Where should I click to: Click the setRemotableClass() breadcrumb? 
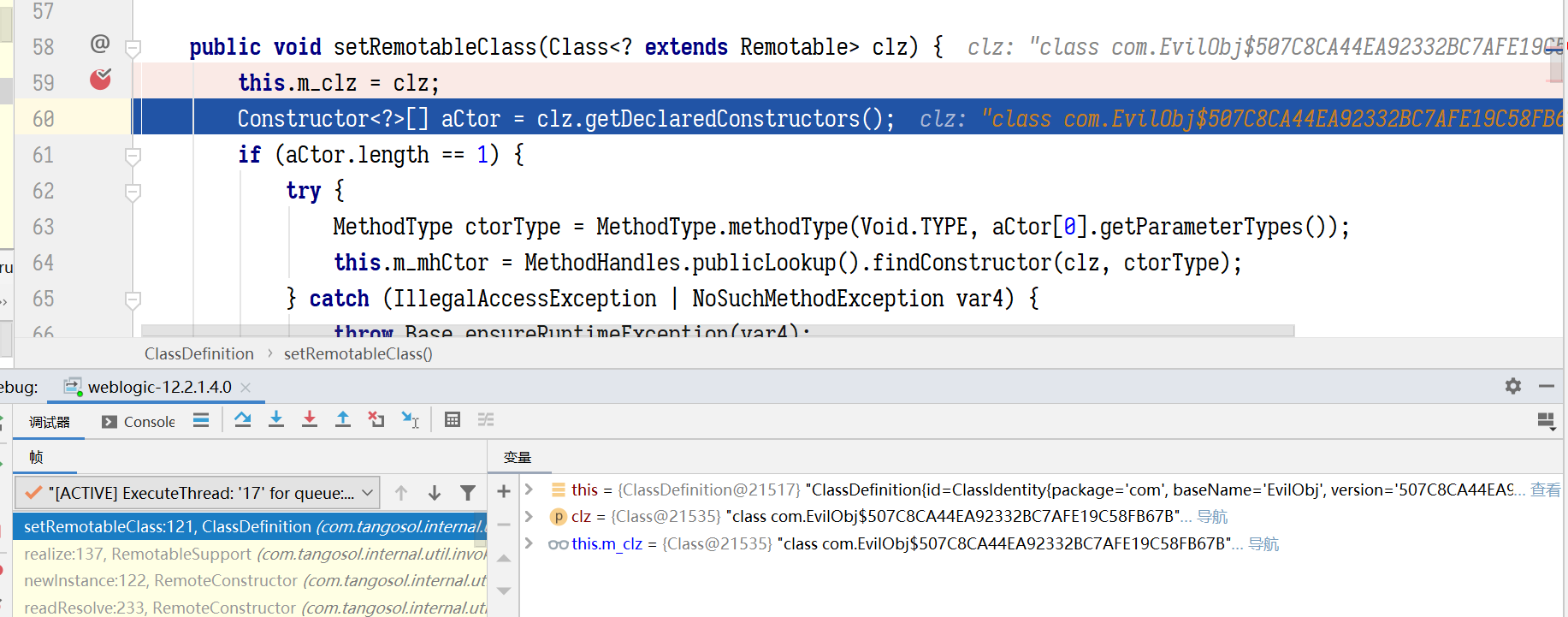[358, 353]
